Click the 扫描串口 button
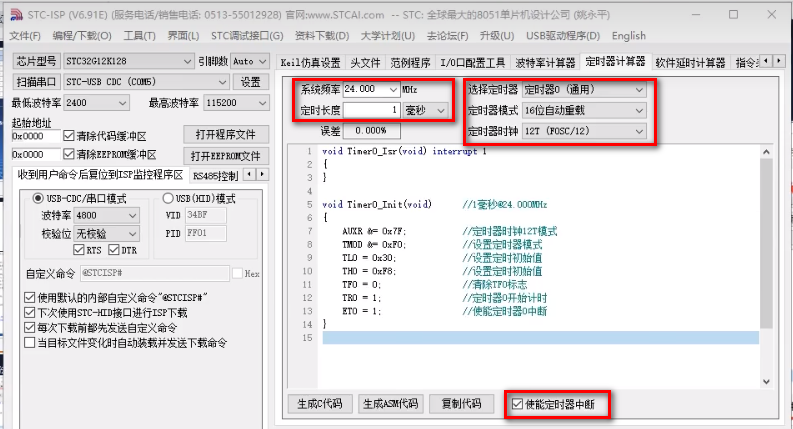 [x=36, y=82]
